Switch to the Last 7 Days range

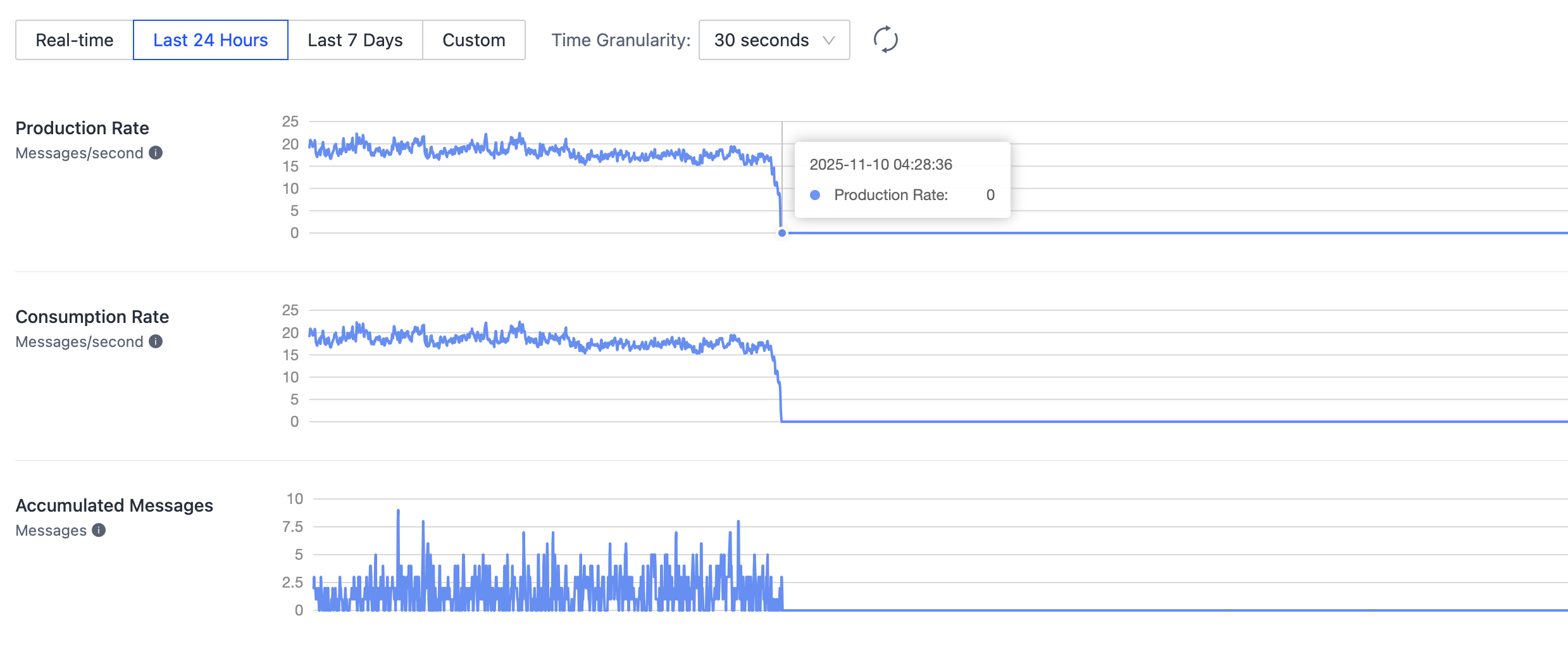pyautogui.click(x=355, y=40)
